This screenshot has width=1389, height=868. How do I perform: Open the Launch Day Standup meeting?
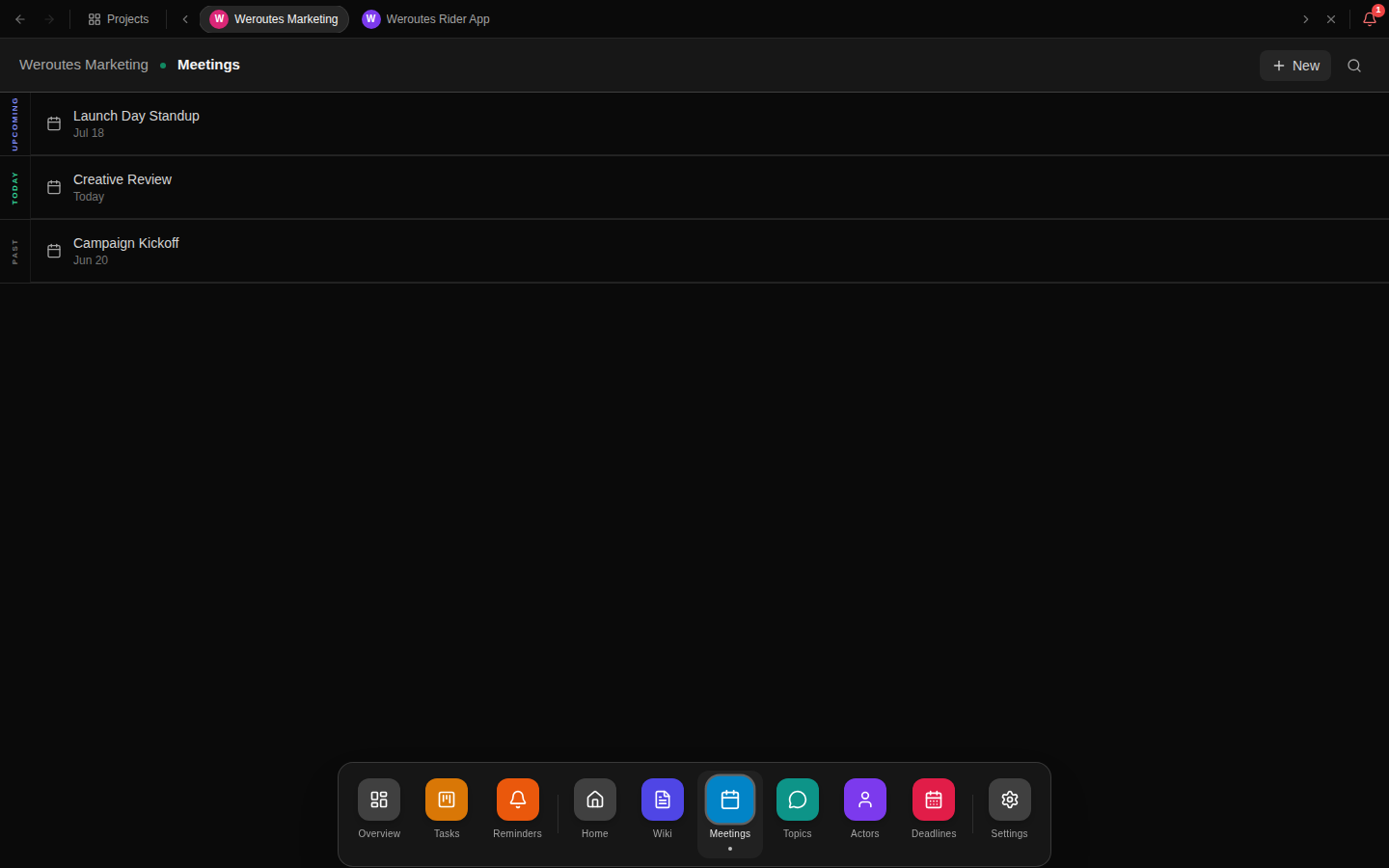click(710, 123)
